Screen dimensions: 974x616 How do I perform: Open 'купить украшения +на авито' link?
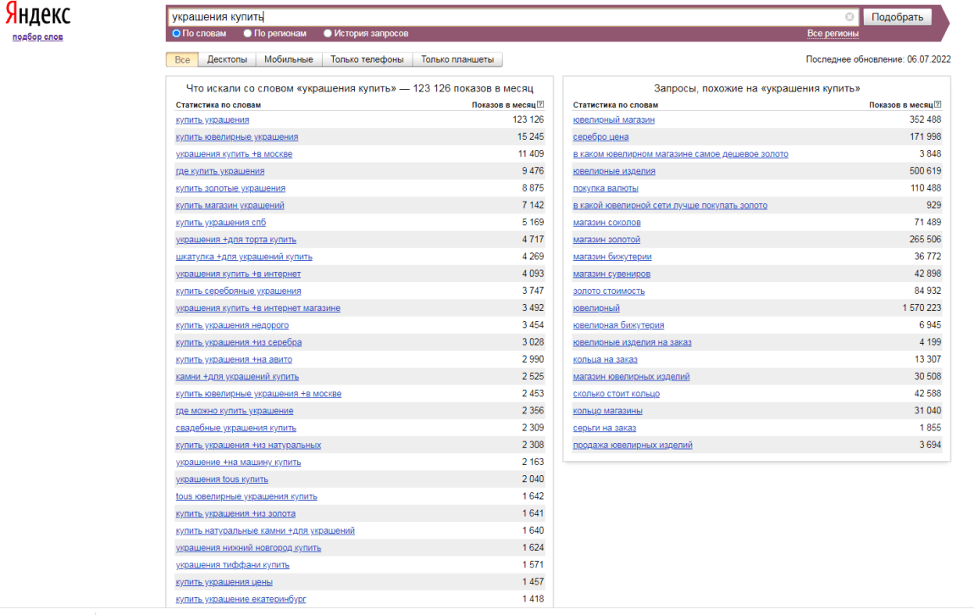pos(234,360)
